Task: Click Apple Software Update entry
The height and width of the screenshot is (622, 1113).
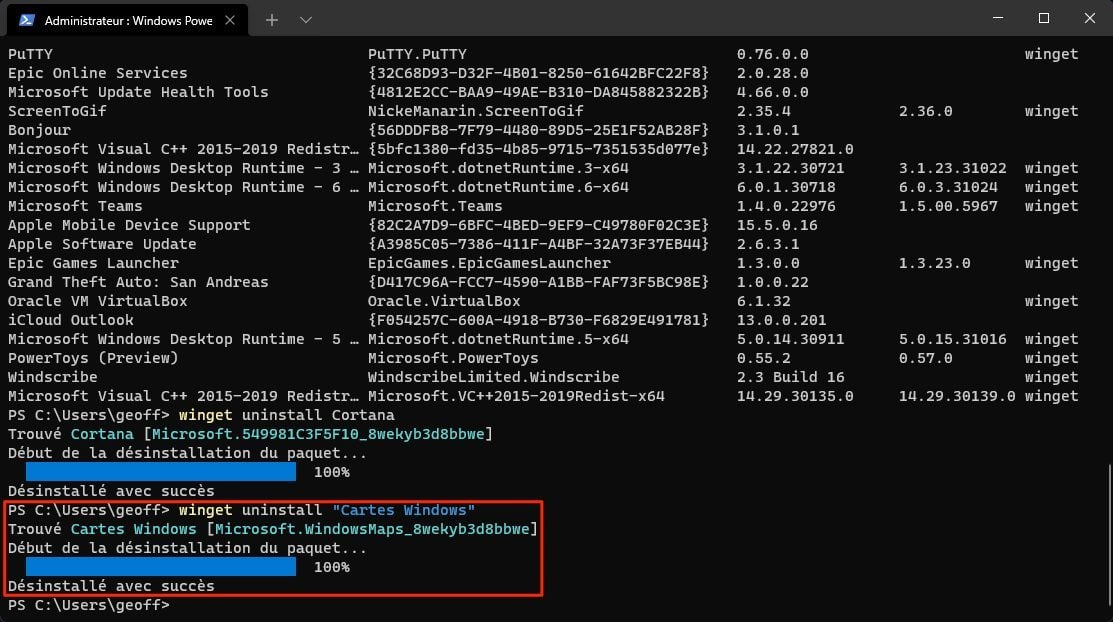Action: coord(102,244)
